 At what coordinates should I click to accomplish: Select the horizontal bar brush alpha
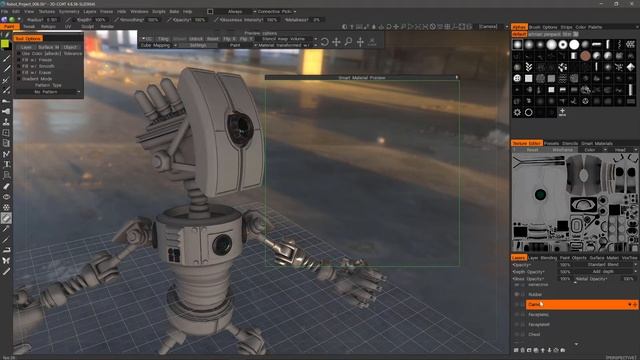597,44
